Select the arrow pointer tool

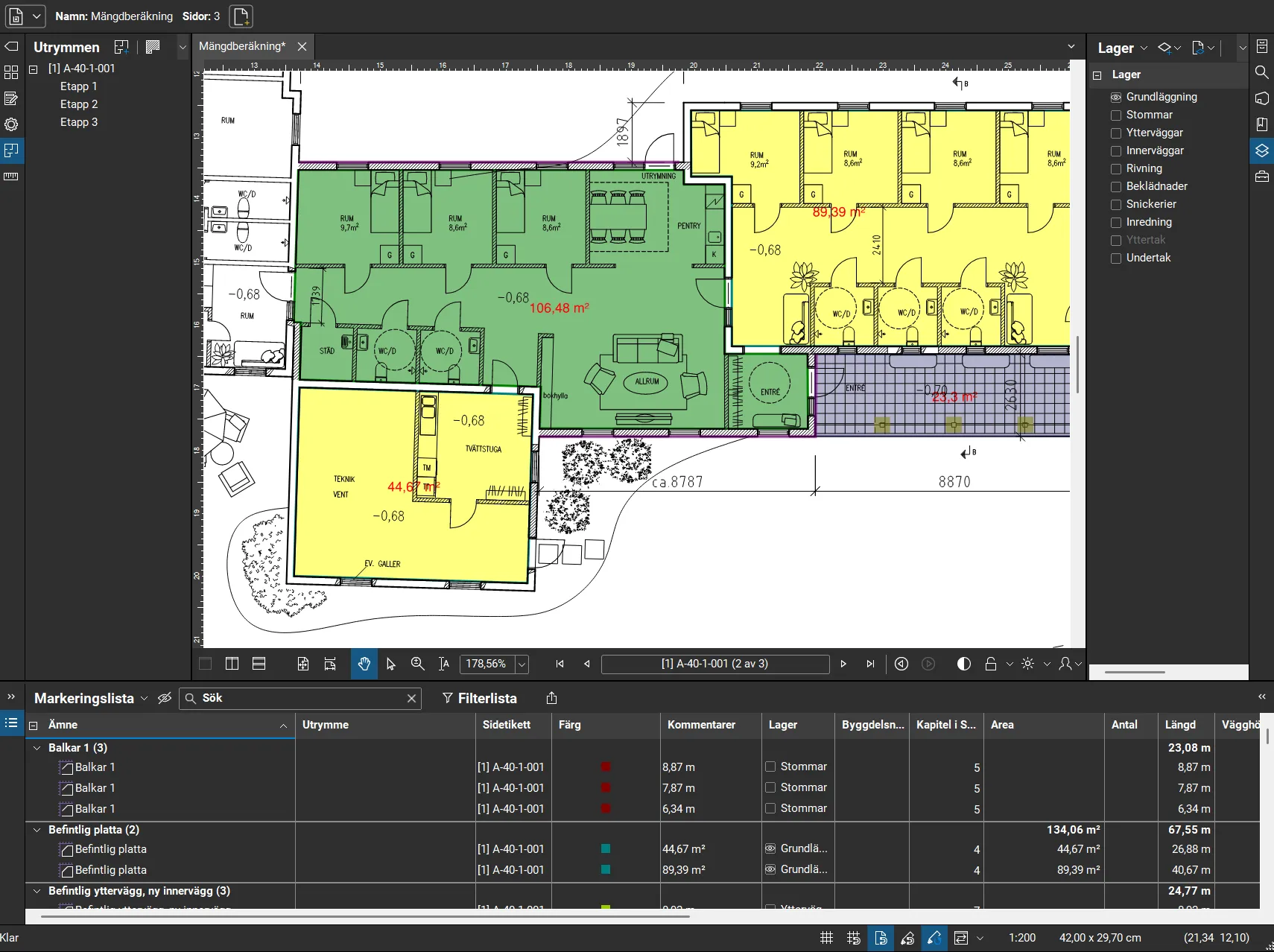391,664
